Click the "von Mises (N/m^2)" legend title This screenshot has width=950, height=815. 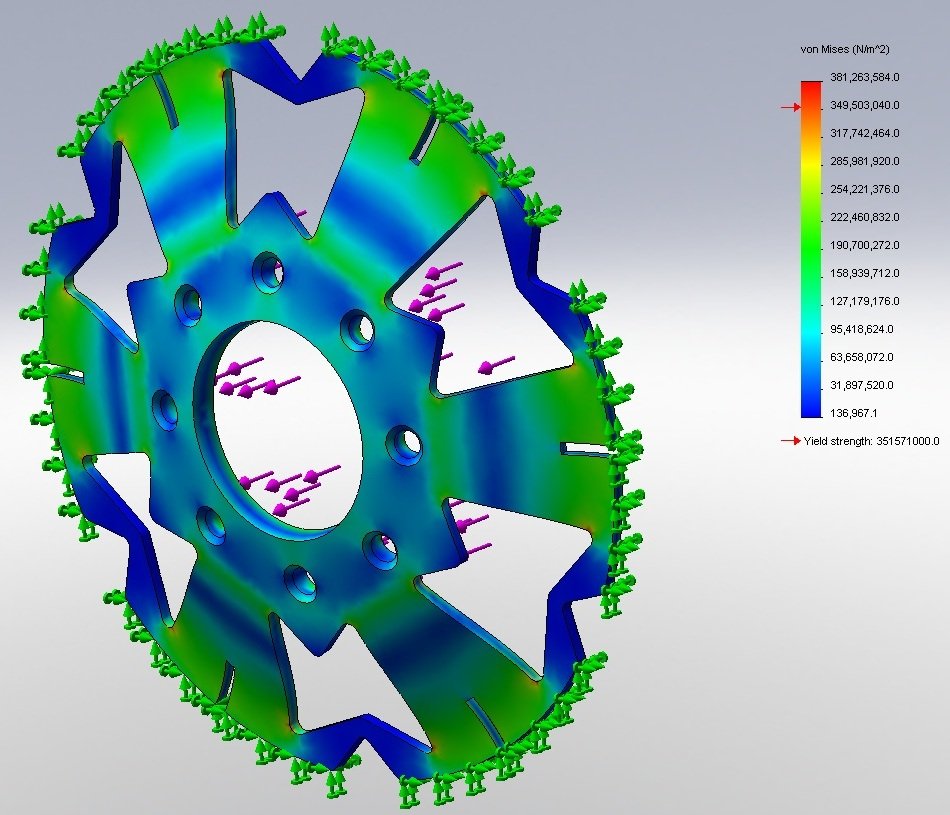click(x=845, y=50)
